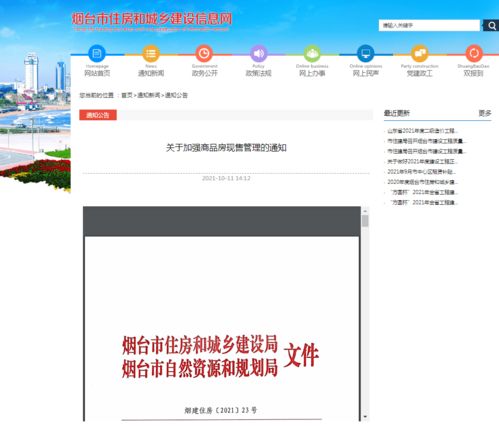
Task: Open the 通知新闻 News nav icon
Action: 151,53
